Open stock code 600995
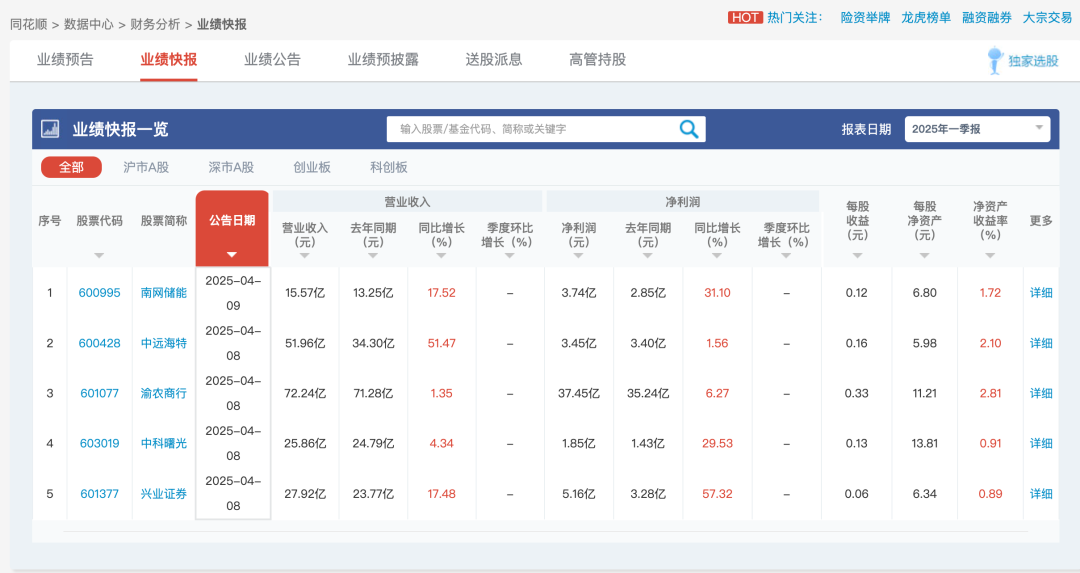This screenshot has height=573, width=1080. click(99, 293)
